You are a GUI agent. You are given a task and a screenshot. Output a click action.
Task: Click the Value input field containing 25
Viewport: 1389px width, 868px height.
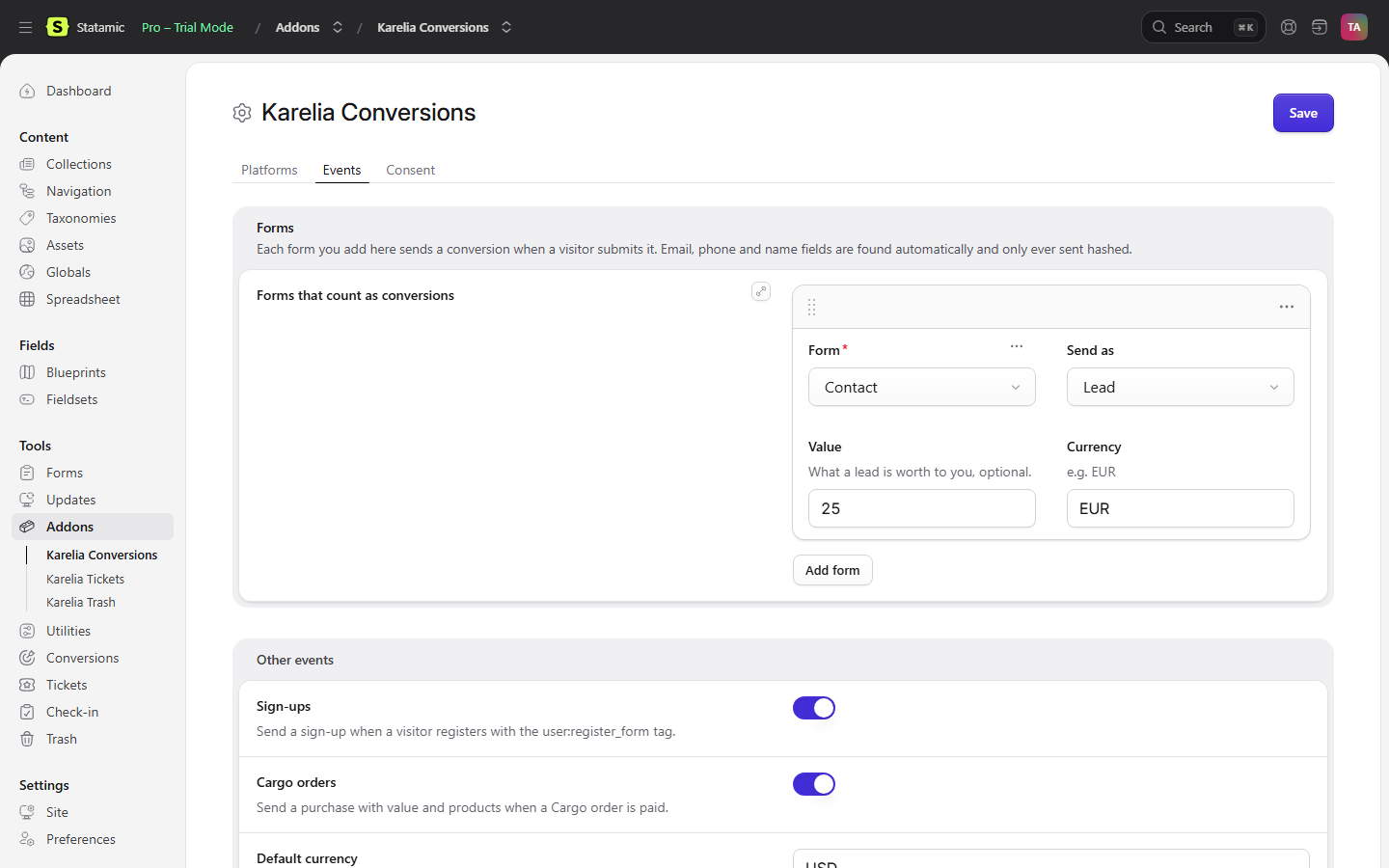point(922,508)
